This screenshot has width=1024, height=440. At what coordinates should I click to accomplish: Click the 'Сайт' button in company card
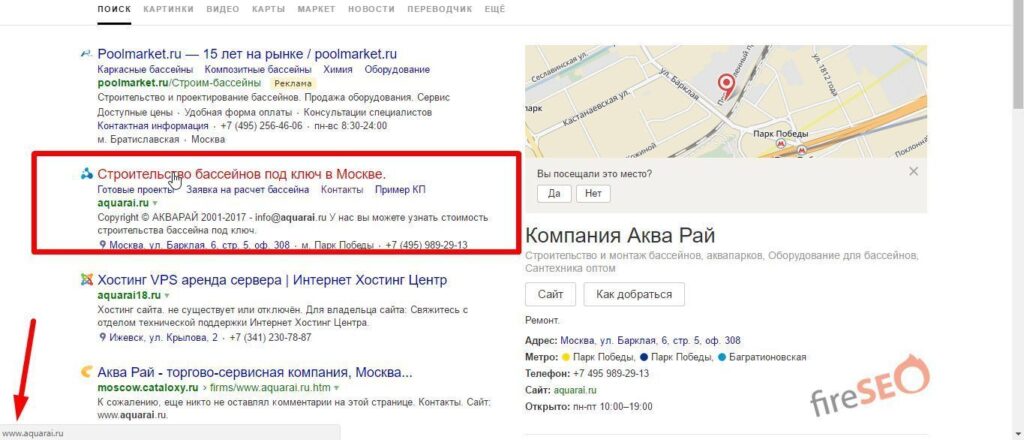click(550, 294)
